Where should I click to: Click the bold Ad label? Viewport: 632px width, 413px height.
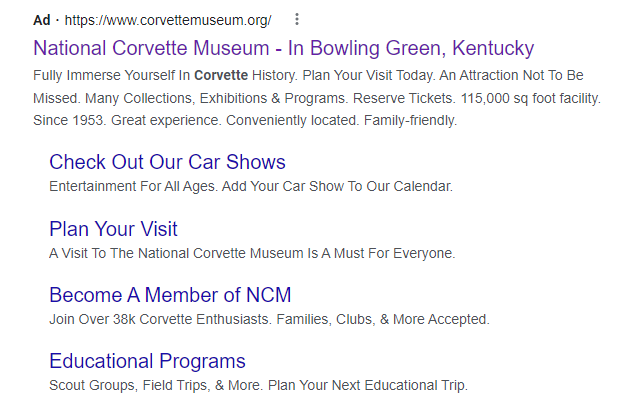click(x=42, y=20)
